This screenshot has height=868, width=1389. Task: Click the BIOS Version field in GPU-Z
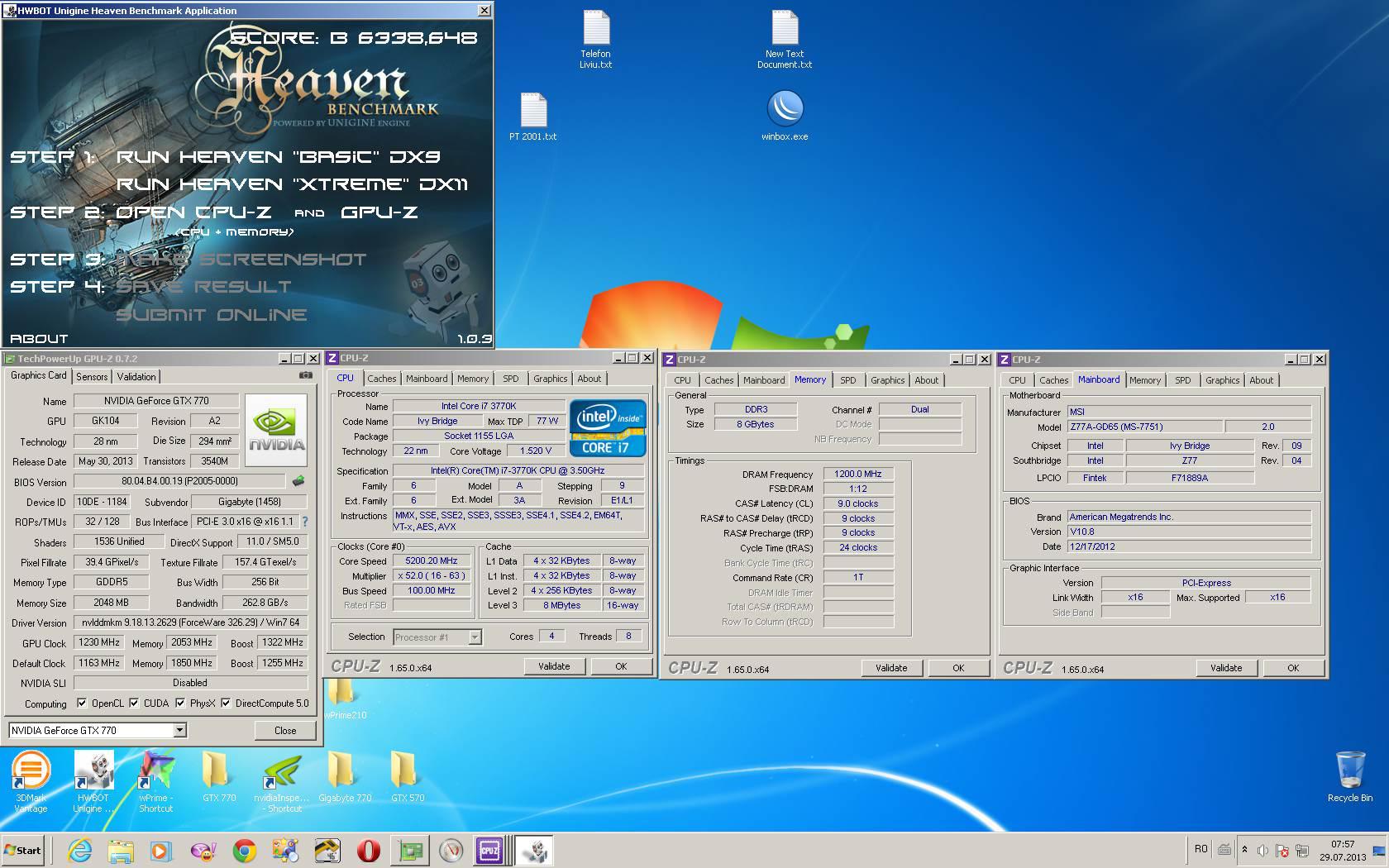(179, 481)
